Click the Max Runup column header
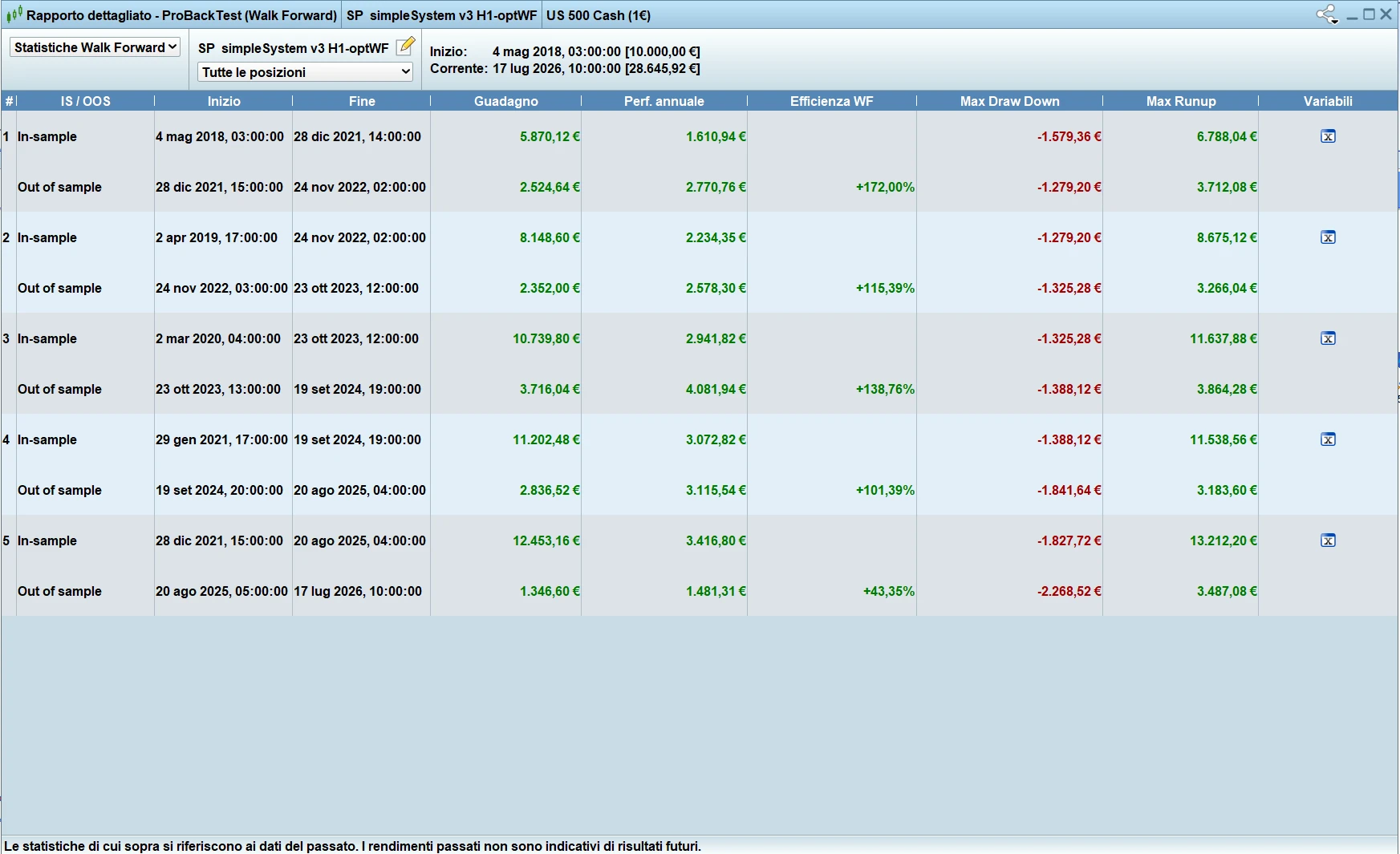The width and height of the screenshot is (1400, 854). (1181, 101)
